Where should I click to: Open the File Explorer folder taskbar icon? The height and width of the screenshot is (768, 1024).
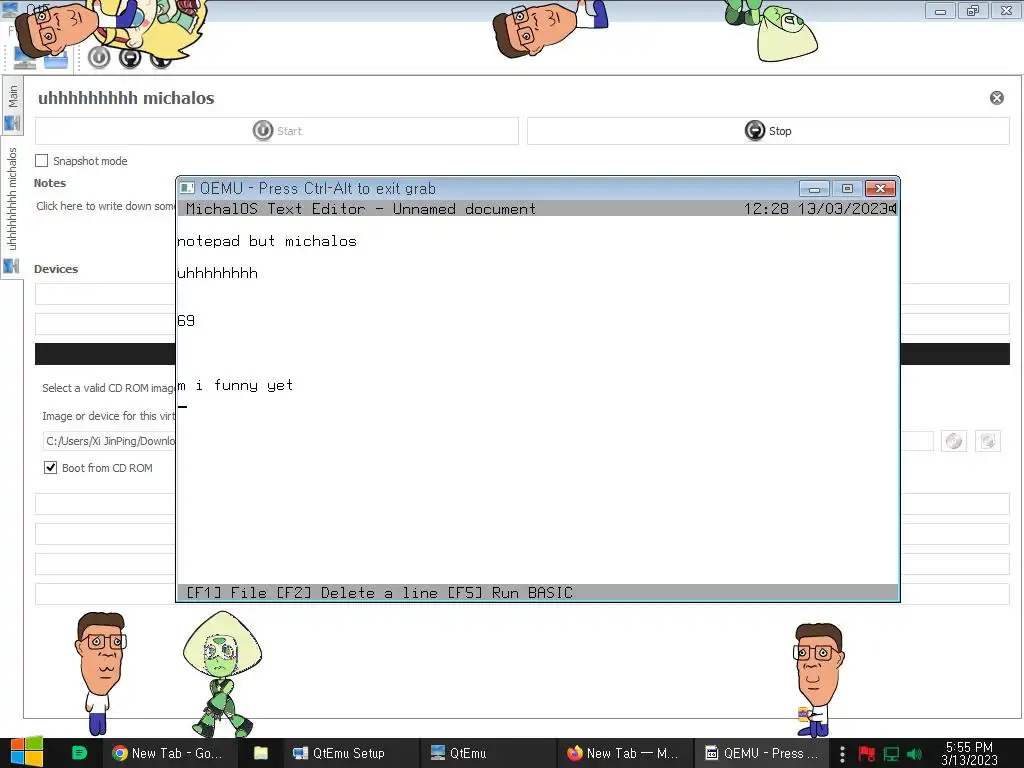pos(261,753)
